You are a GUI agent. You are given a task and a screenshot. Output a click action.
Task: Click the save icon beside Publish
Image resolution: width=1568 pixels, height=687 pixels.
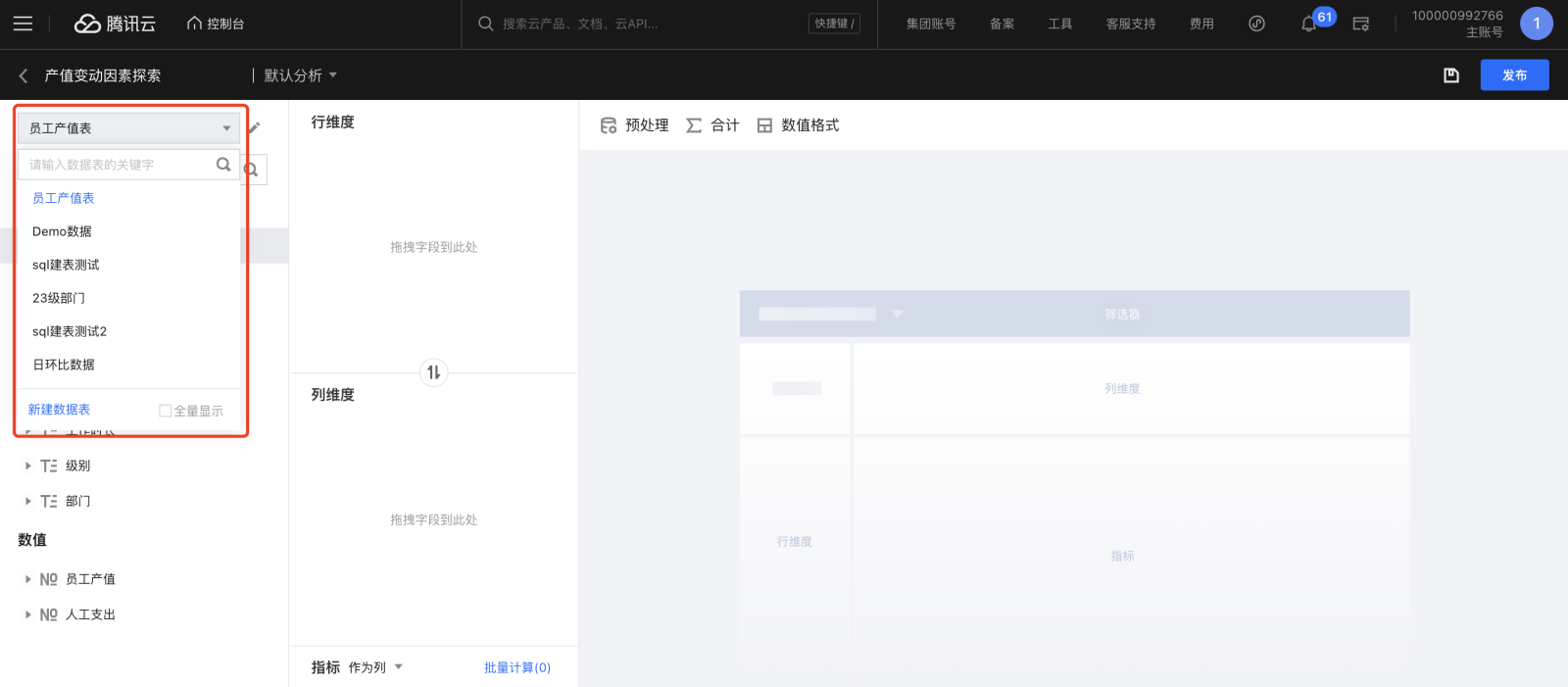tap(1451, 75)
